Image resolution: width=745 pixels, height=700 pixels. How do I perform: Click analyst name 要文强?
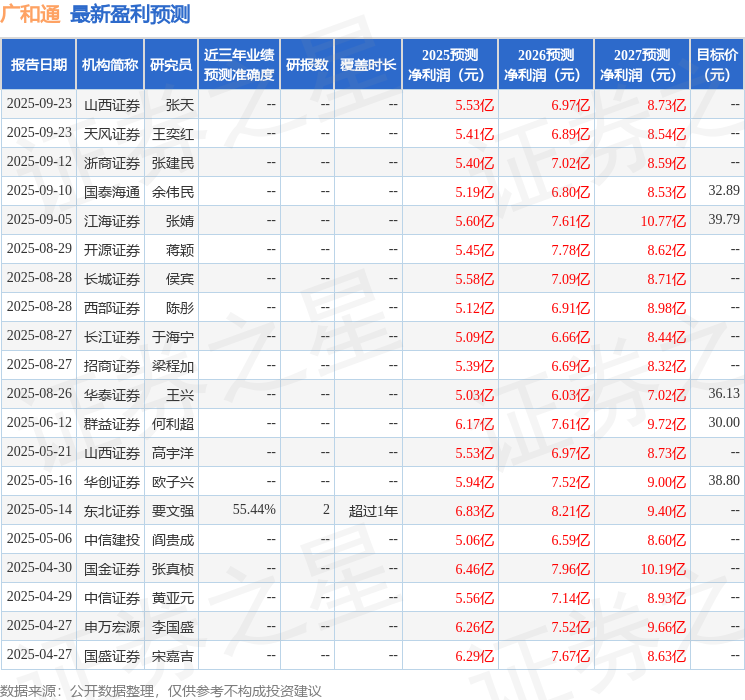click(172, 511)
